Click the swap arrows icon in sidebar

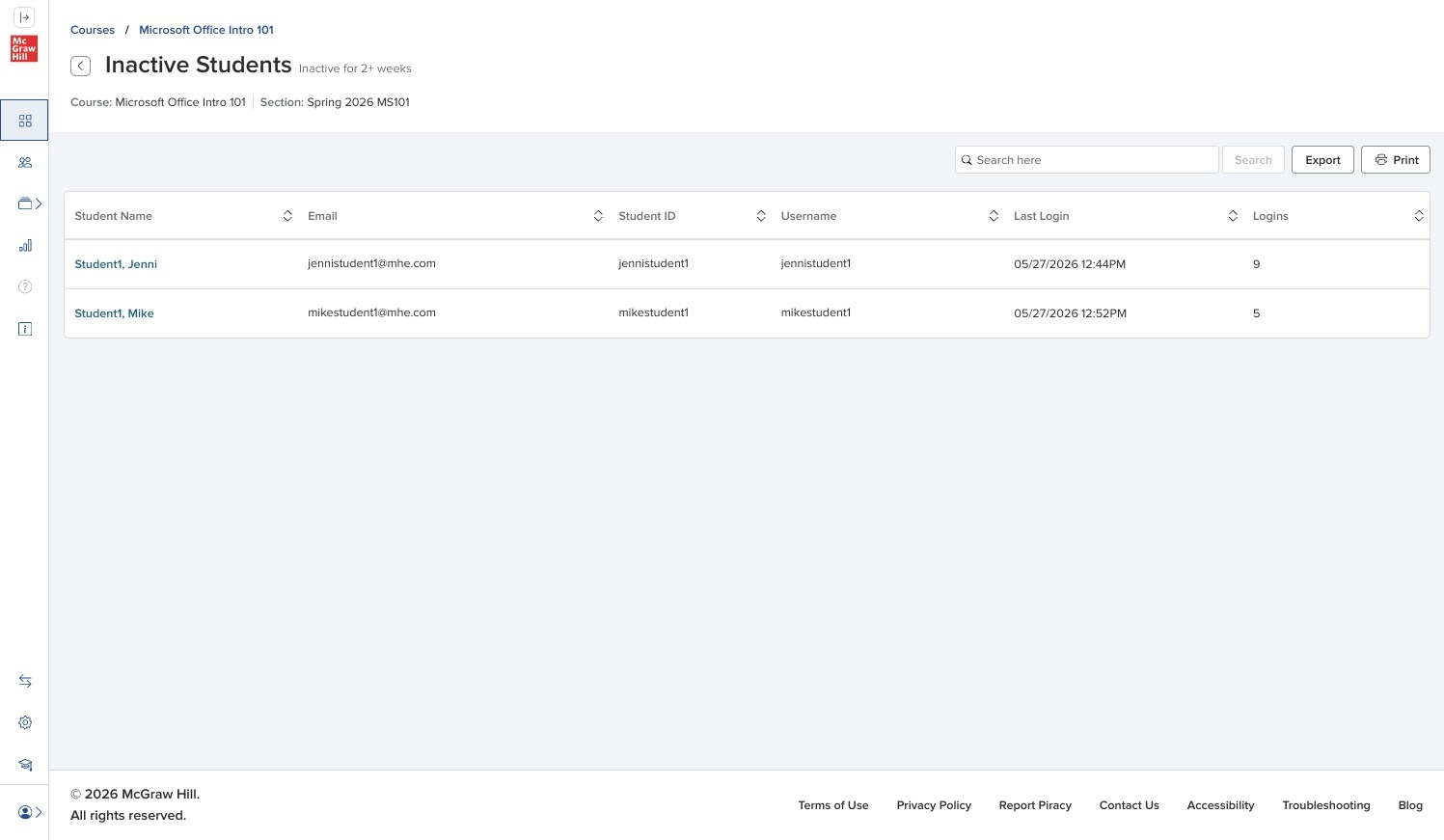[25, 681]
